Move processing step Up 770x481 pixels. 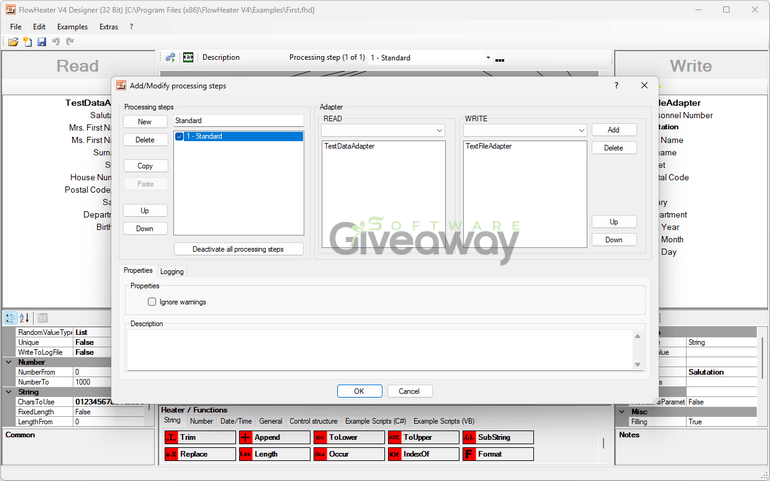[145, 211]
